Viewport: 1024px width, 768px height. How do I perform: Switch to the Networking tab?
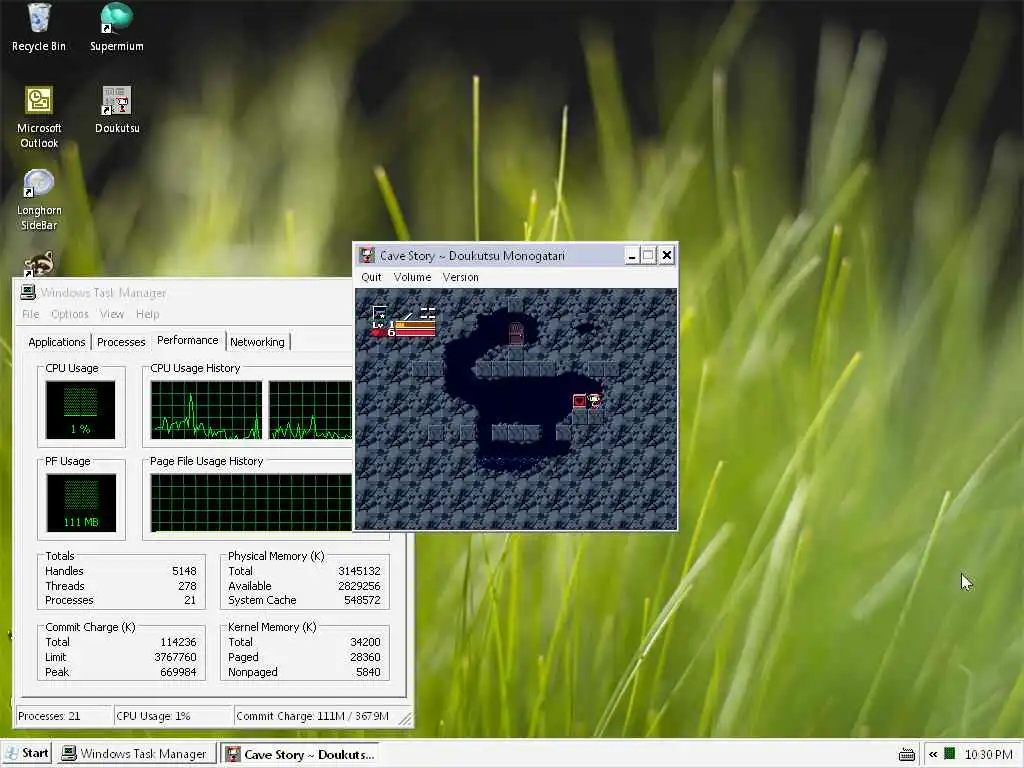point(257,342)
